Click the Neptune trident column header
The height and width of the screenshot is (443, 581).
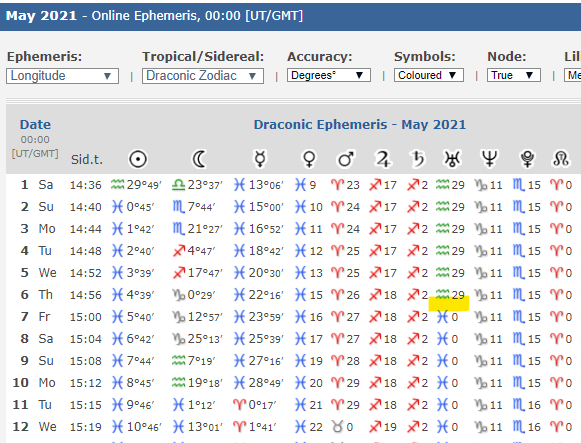click(x=489, y=159)
